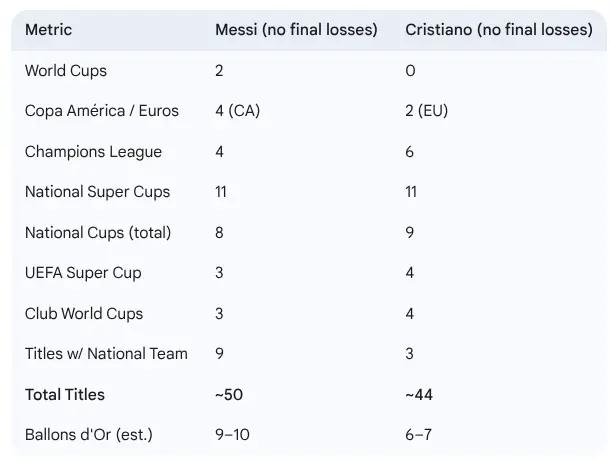Click Messi's Ballons d'Or value "9–10"
This screenshot has width=610, height=461.
[233, 435]
